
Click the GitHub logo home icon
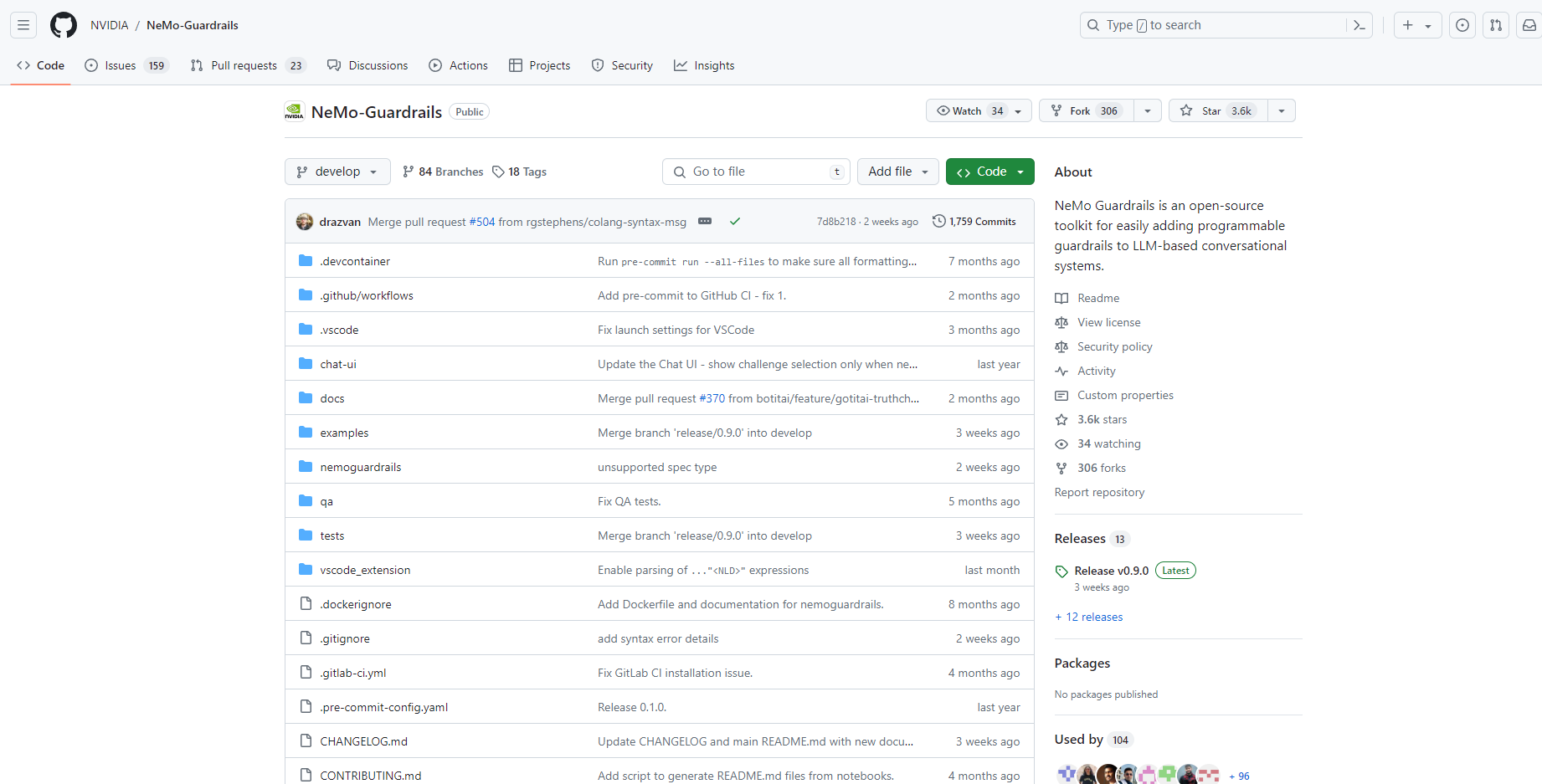point(63,25)
